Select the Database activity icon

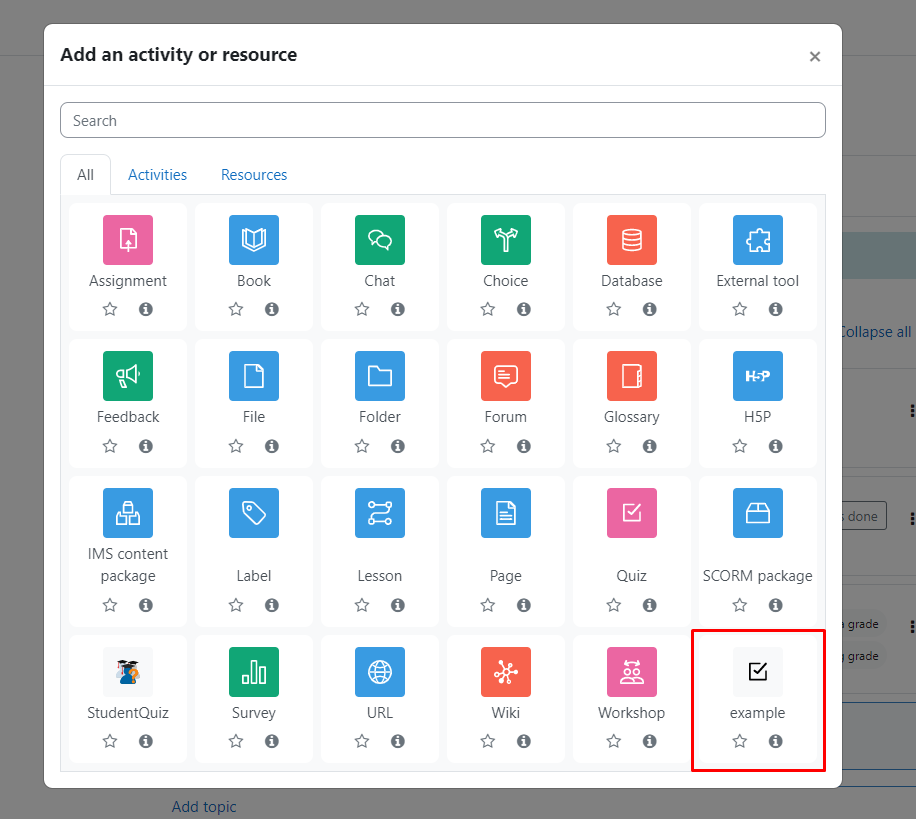pyautogui.click(x=632, y=240)
